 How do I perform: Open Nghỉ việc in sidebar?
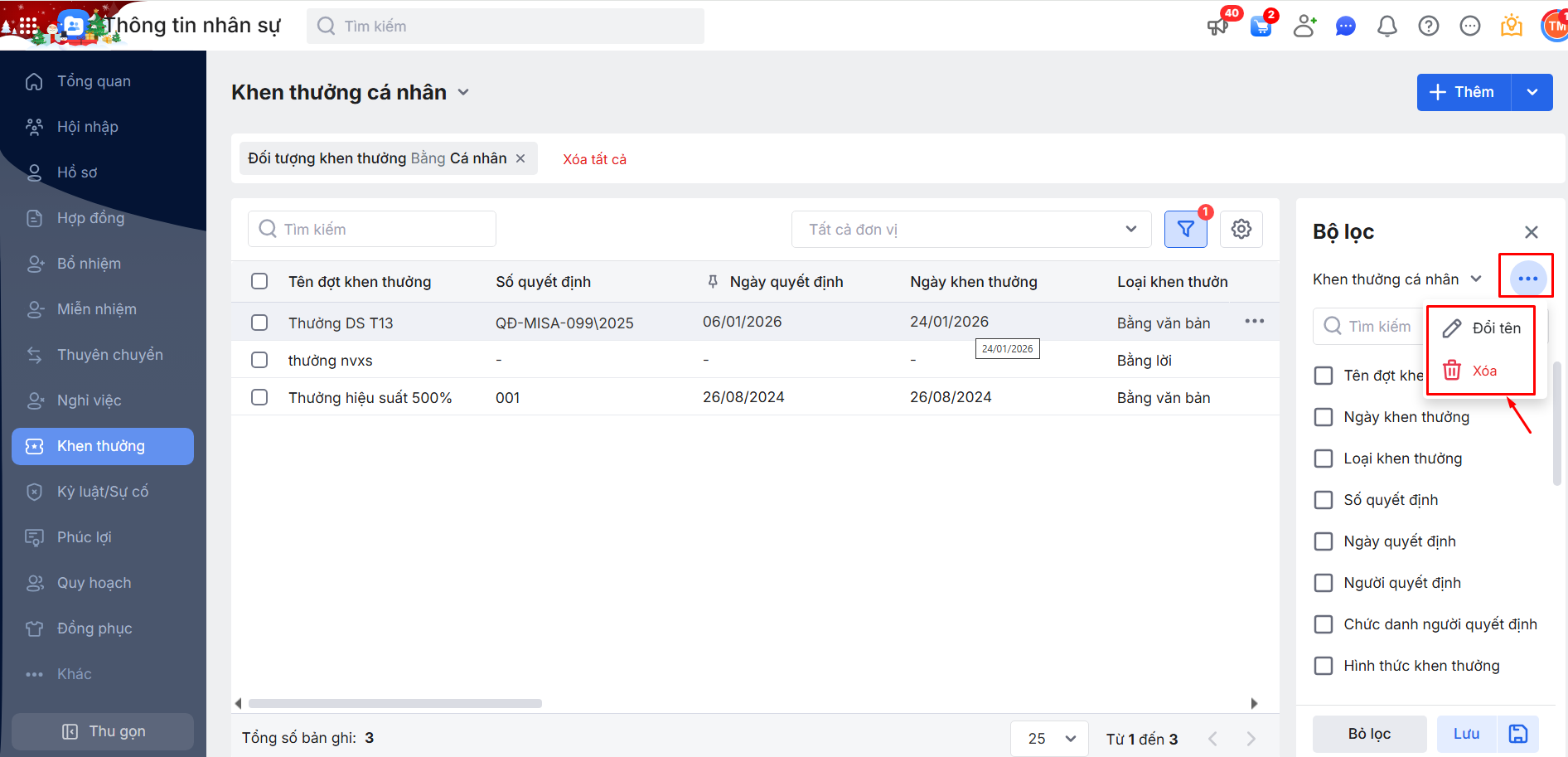(103, 400)
